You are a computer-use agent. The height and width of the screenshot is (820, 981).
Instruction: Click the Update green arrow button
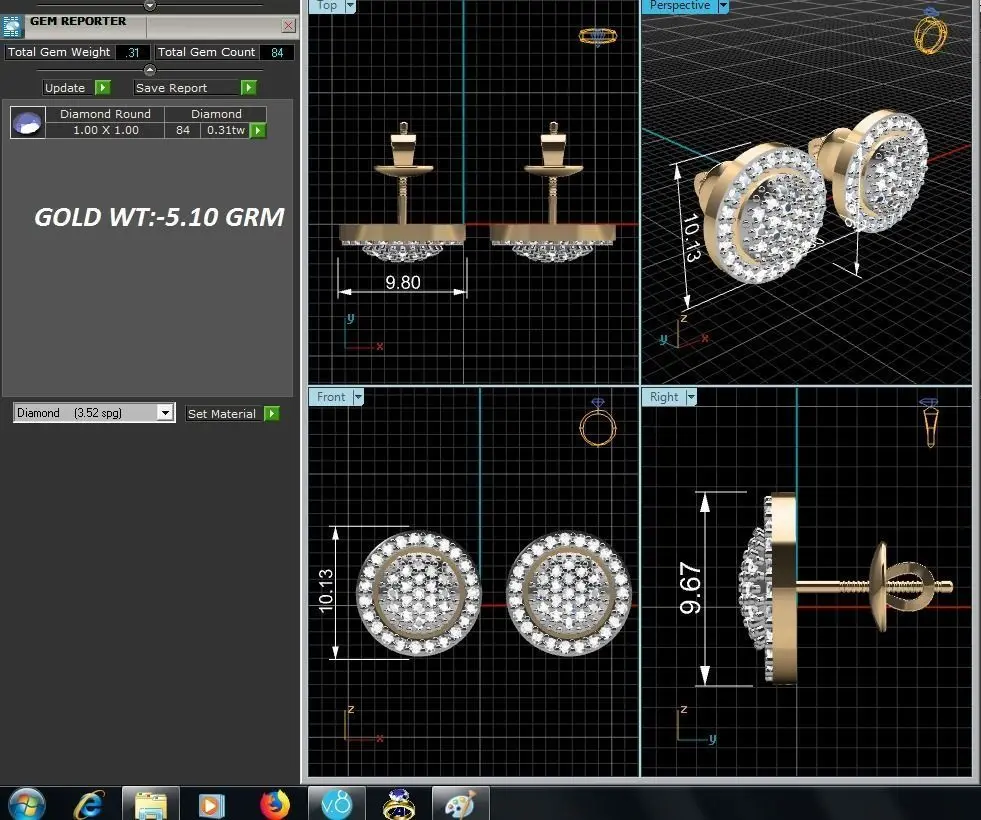103,88
